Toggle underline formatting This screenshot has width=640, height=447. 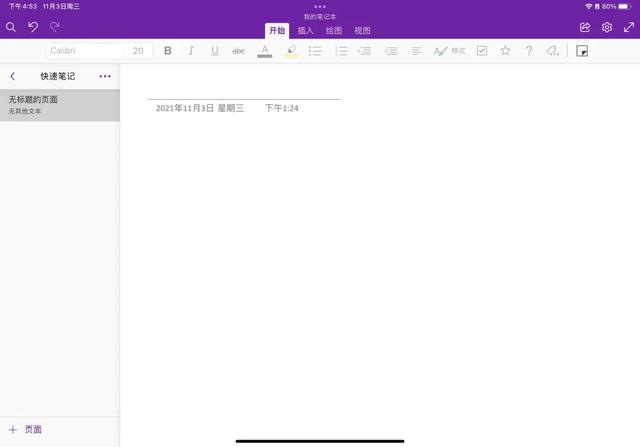click(x=215, y=51)
